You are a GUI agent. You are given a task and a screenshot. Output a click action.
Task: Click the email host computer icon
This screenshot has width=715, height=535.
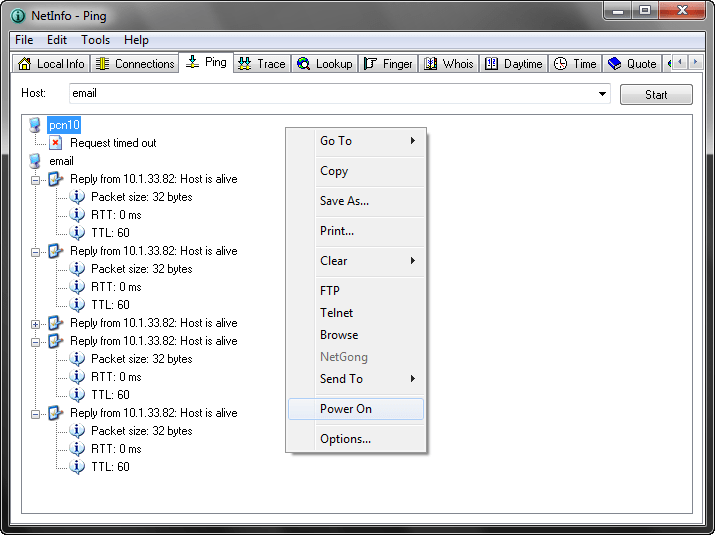click(35, 161)
